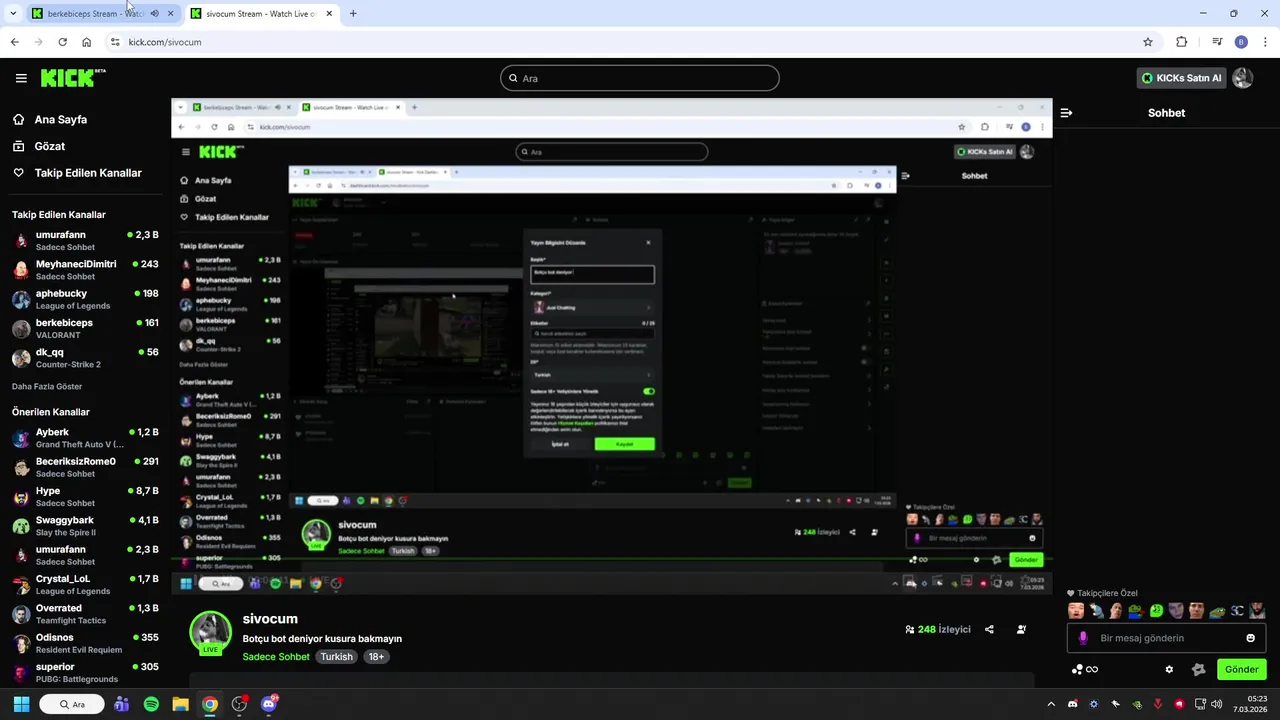Open Gözat in sidebar
This screenshot has height=720, width=1280.
click(49, 146)
